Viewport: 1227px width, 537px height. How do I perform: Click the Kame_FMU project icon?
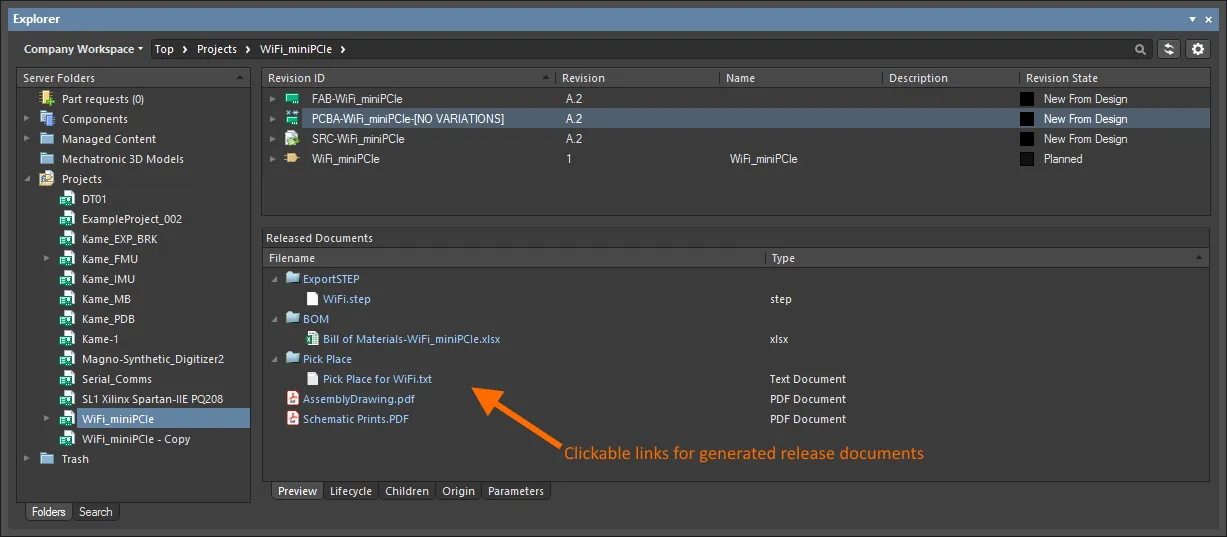tap(67, 259)
